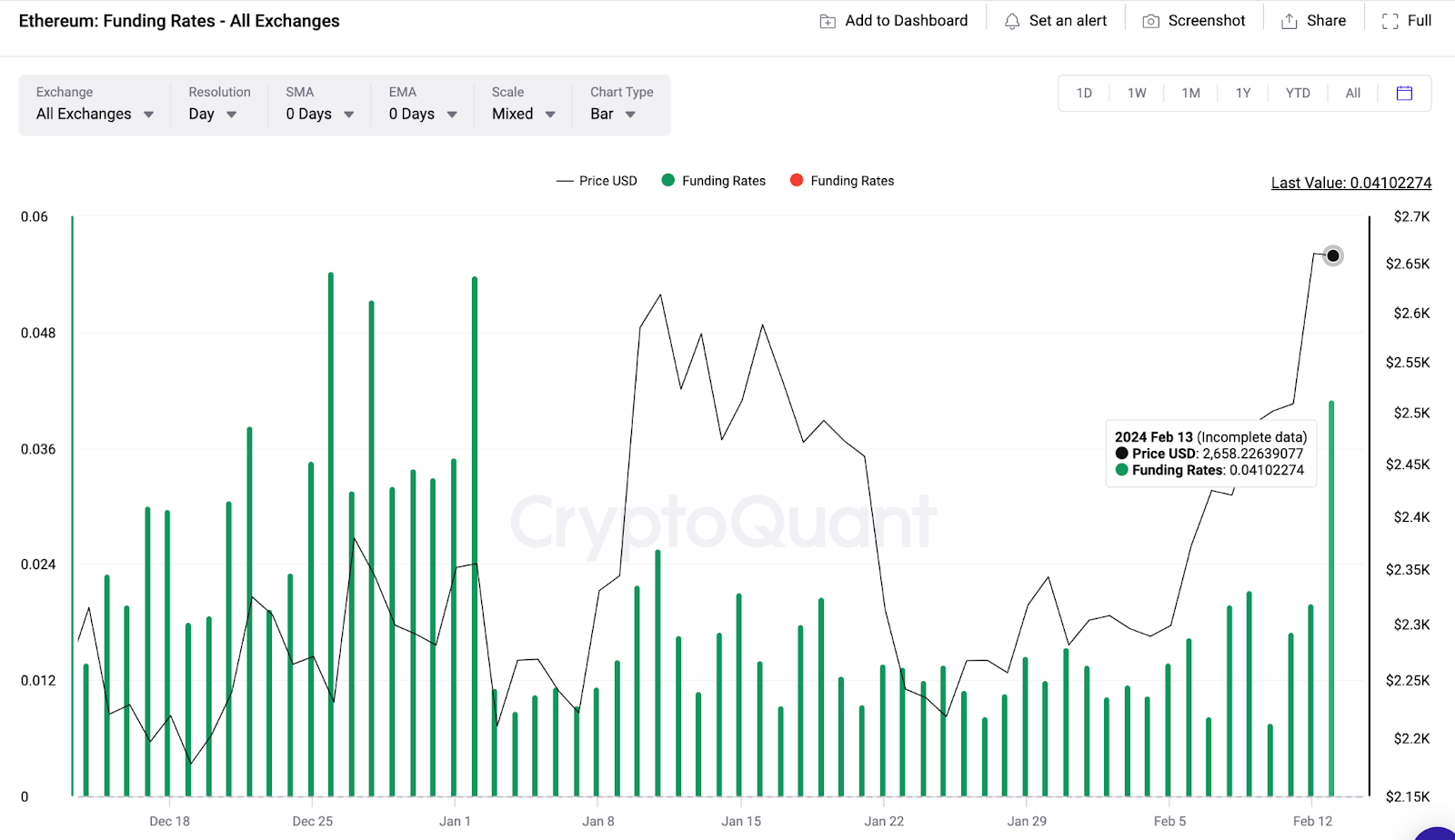
Task: Click Add to Dashboard label
Action: (907, 21)
